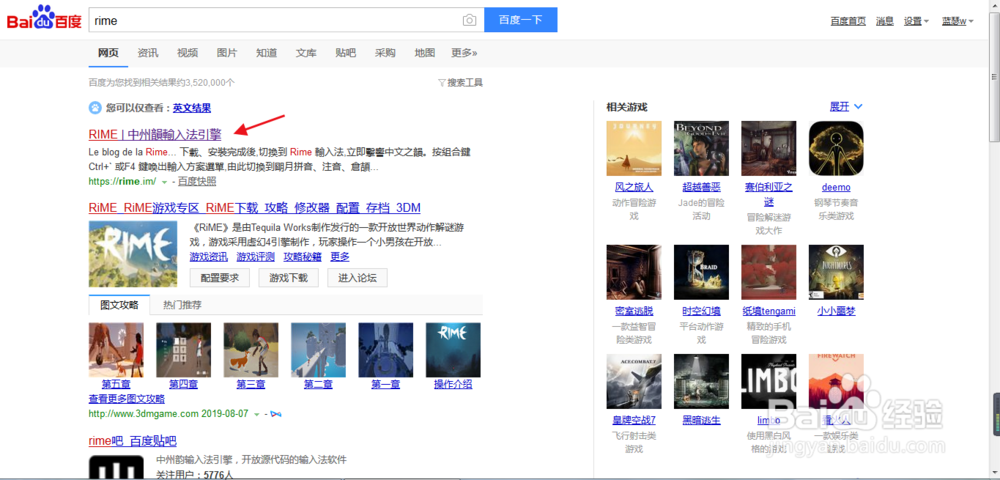Click the deemo game icon

click(836, 149)
